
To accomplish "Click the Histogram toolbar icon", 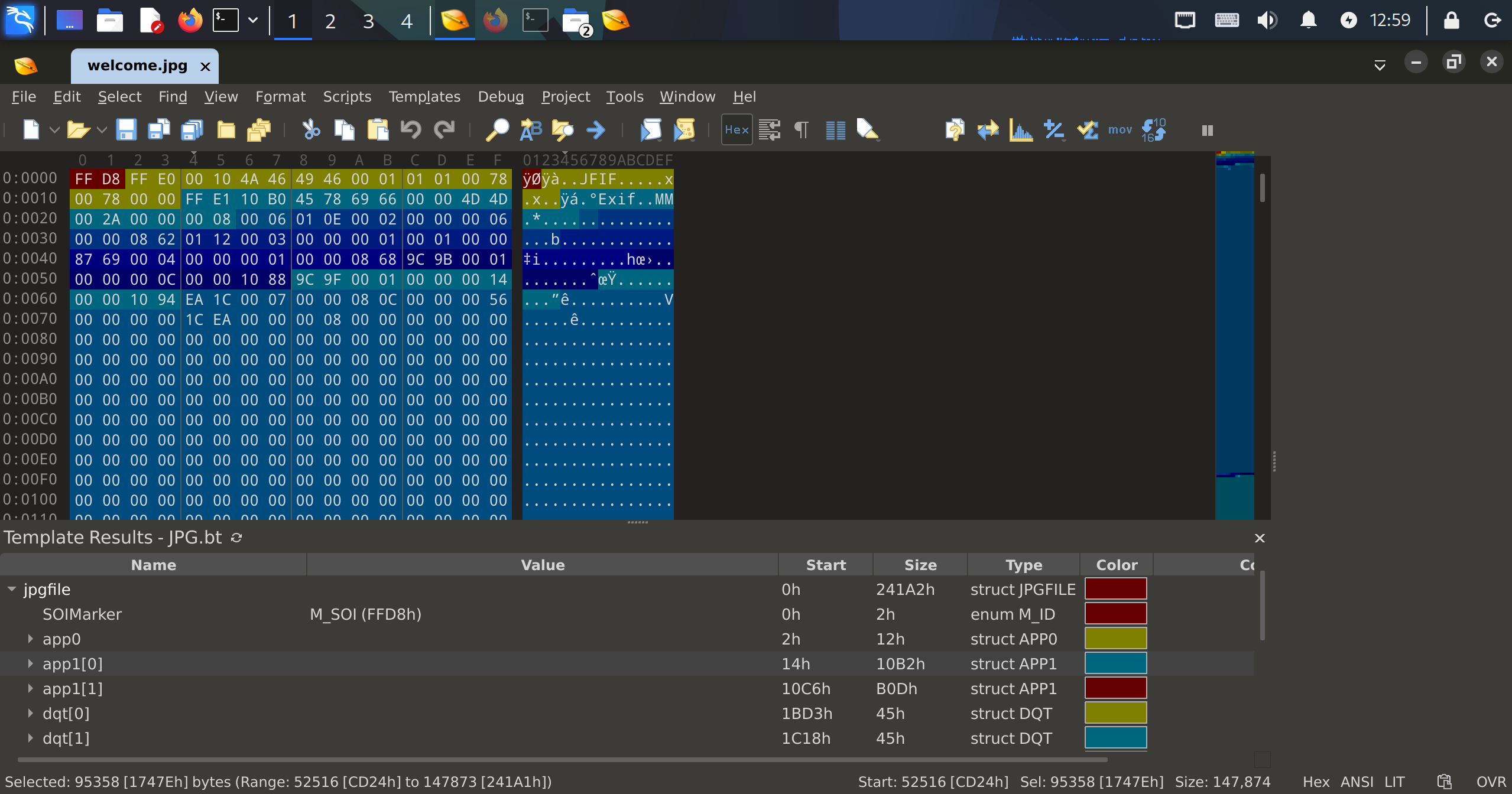I will pos(1020,129).
